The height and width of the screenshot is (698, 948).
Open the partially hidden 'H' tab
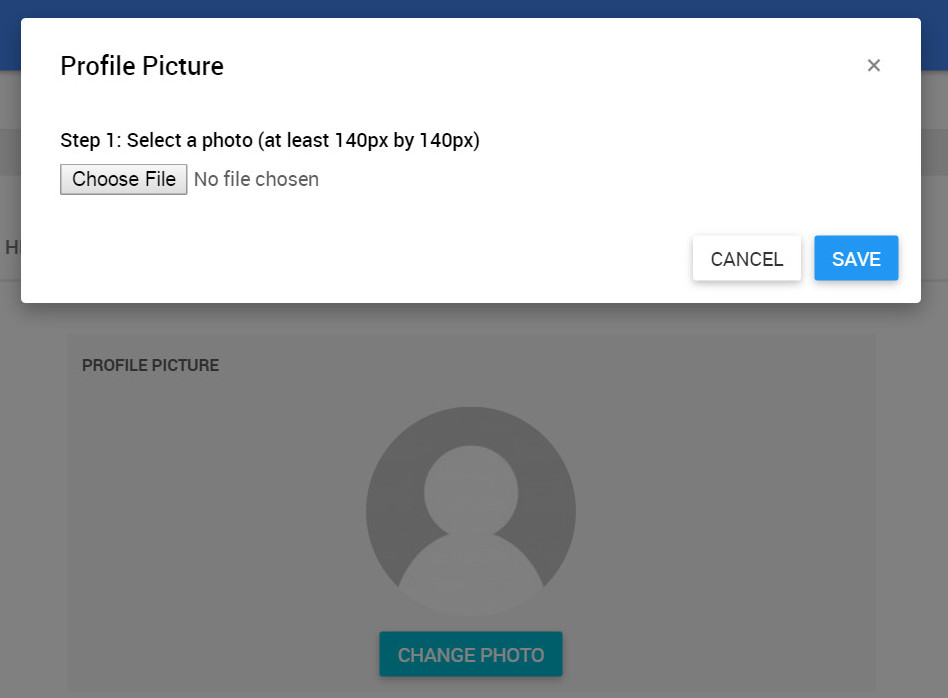click(11, 248)
